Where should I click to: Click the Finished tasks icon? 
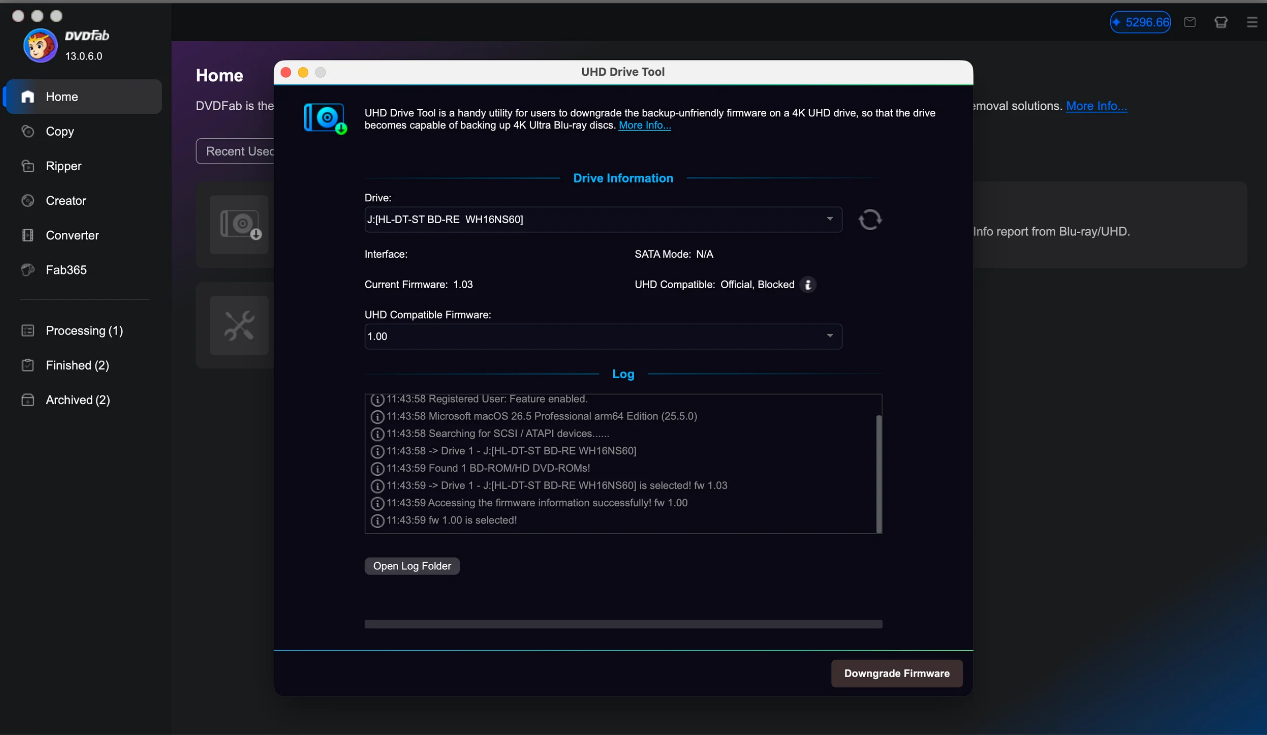[28, 365]
